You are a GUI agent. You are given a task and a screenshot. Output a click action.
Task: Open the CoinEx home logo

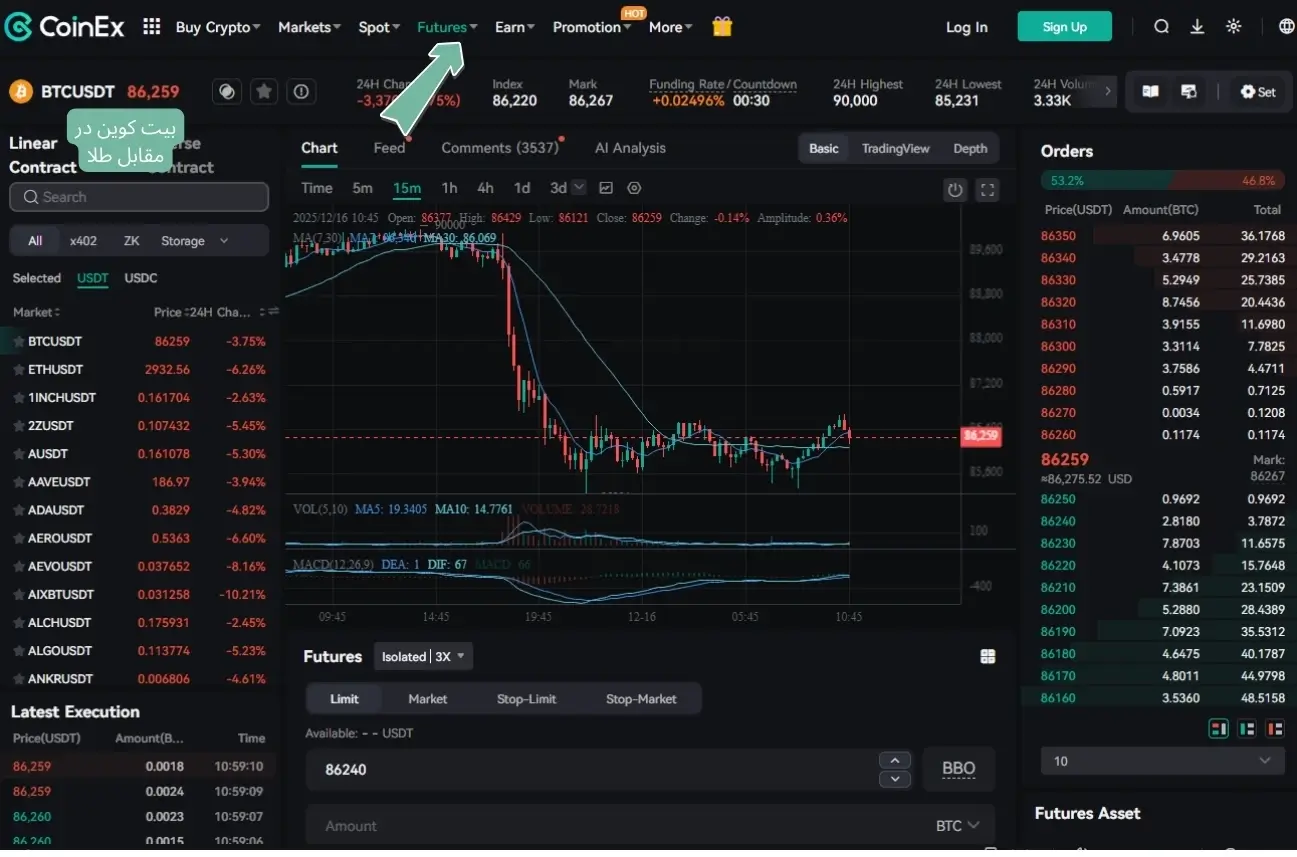(65, 27)
